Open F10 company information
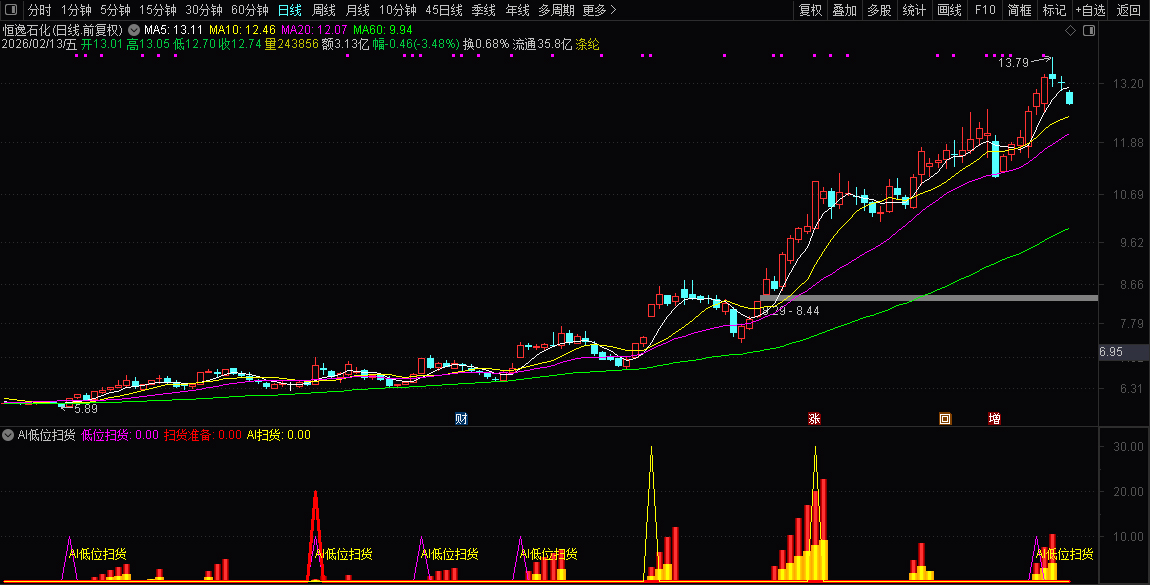1150x585 pixels. pos(985,10)
